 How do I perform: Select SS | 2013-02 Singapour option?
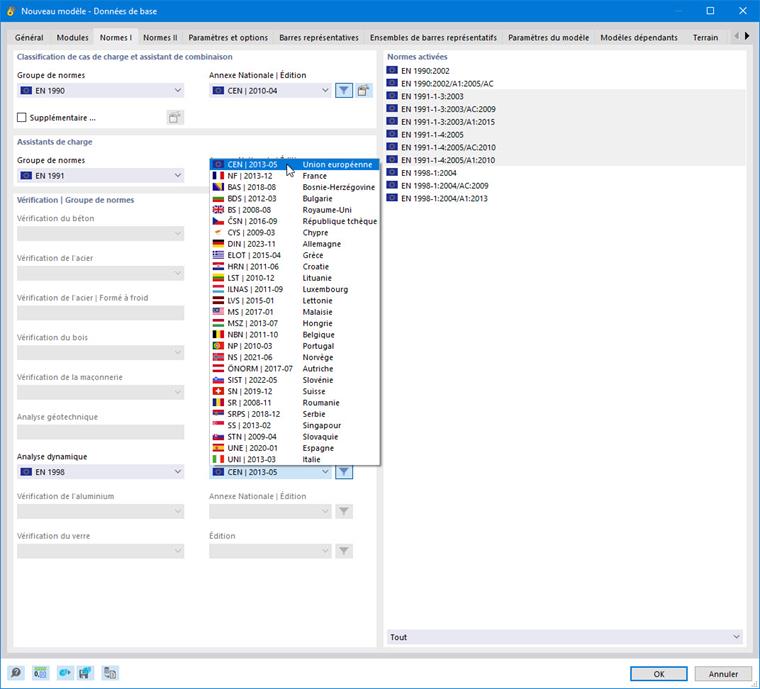(x=295, y=425)
